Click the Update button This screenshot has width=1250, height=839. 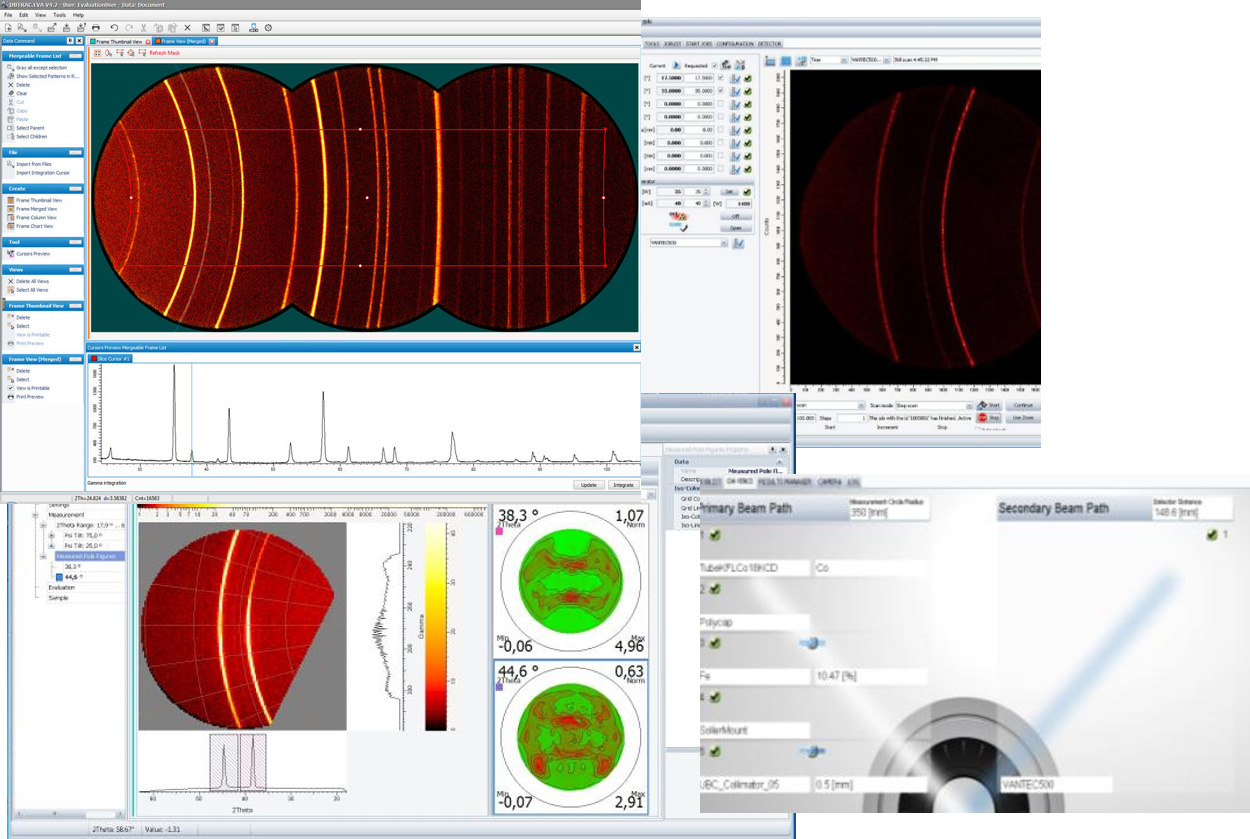[x=588, y=485]
